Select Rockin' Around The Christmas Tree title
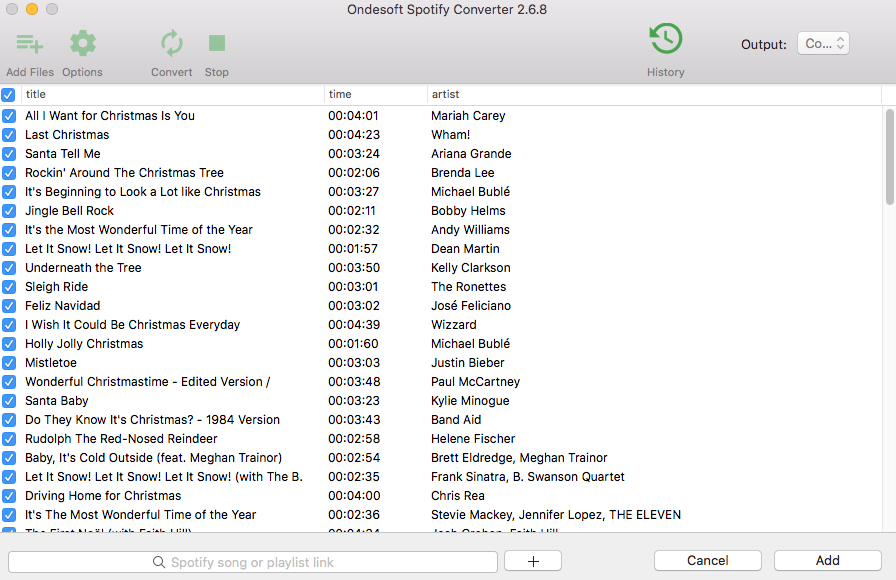The image size is (896, 580). [x=124, y=173]
